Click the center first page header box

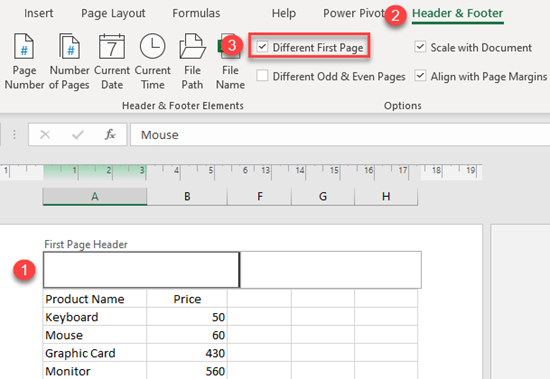pyautogui.click(x=330, y=270)
